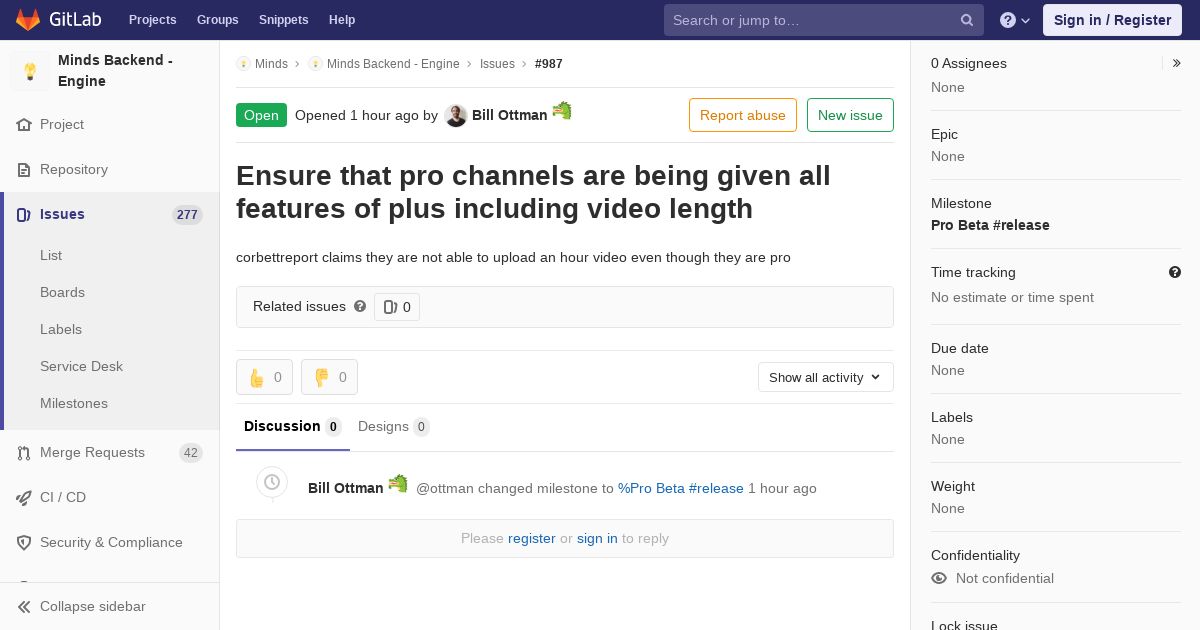Viewport: 1200px width, 630px height.
Task: Click the Minds breadcrumb lightbulb icon
Action: click(243, 64)
